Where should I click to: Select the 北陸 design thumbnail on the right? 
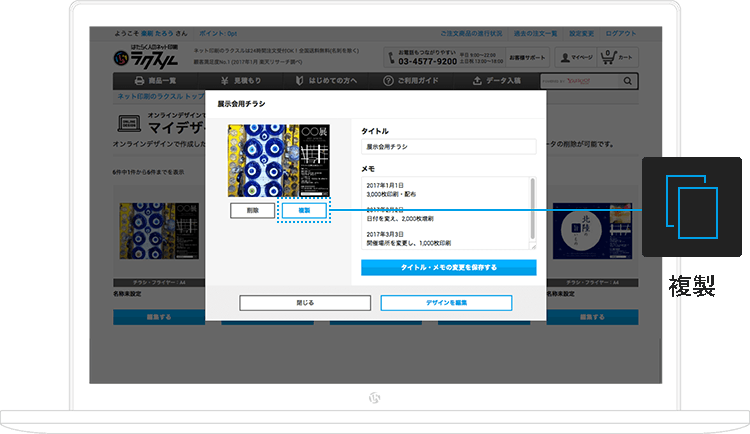592,231
